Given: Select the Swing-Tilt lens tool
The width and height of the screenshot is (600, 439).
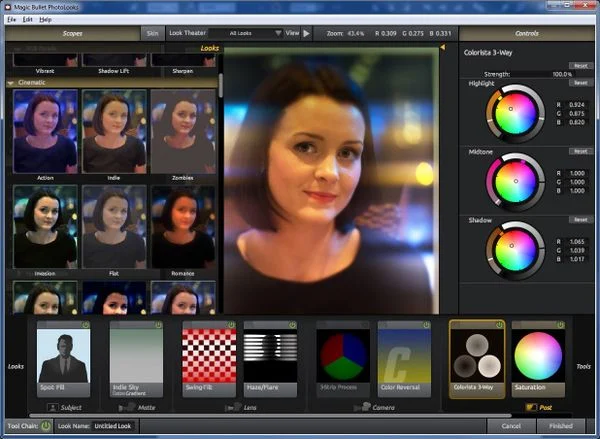Looking at the screenshot, I should click(208, 355).
